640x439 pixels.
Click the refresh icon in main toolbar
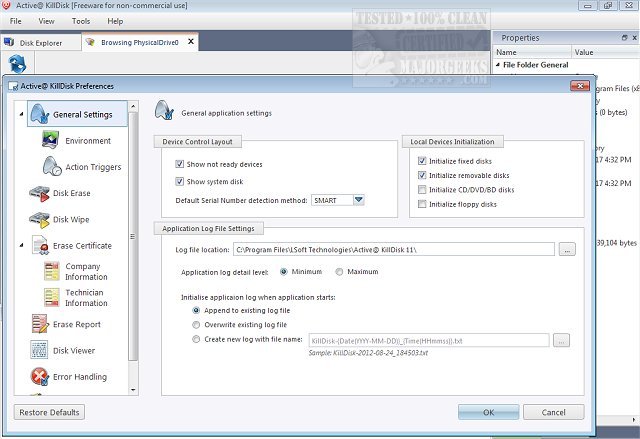tap(17, 64)
